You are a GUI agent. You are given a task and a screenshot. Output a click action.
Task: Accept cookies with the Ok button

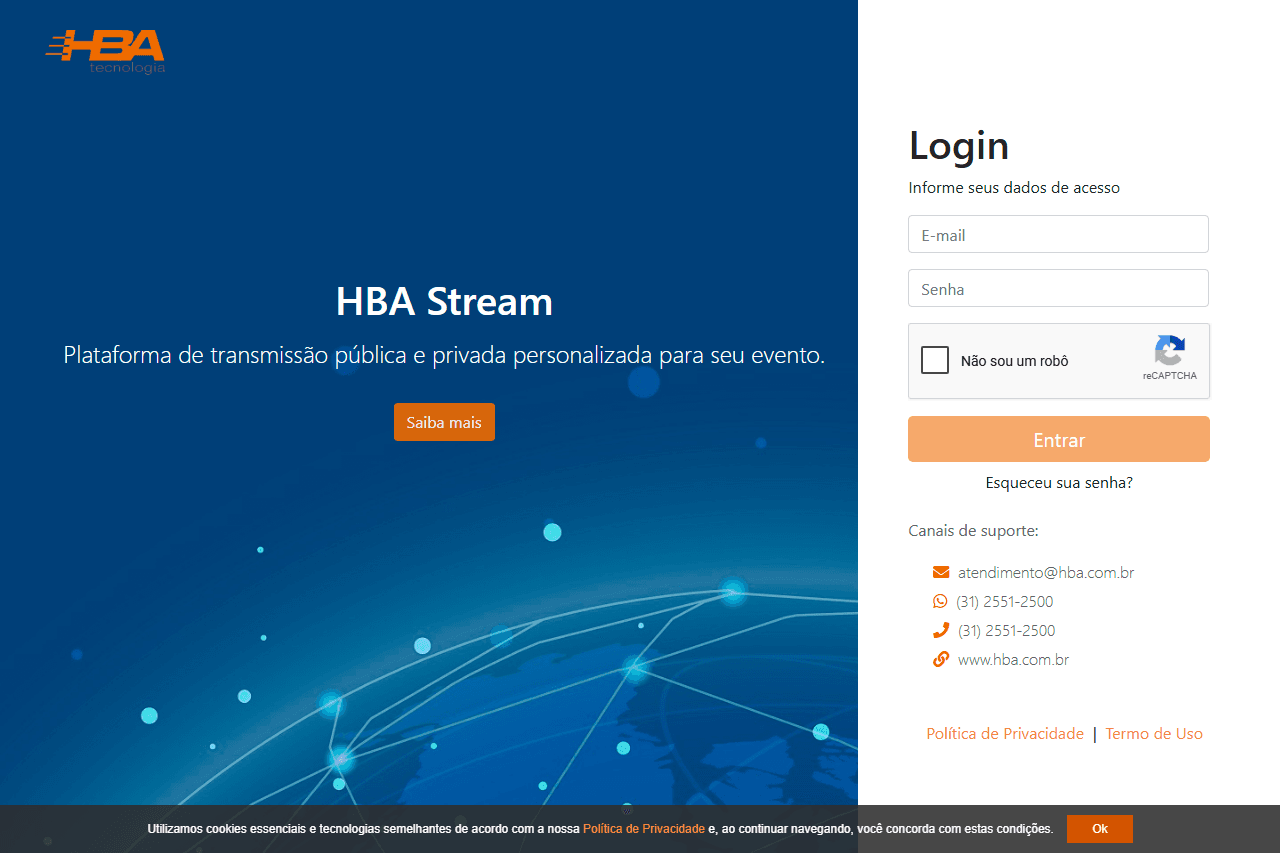pos(1100,829)
